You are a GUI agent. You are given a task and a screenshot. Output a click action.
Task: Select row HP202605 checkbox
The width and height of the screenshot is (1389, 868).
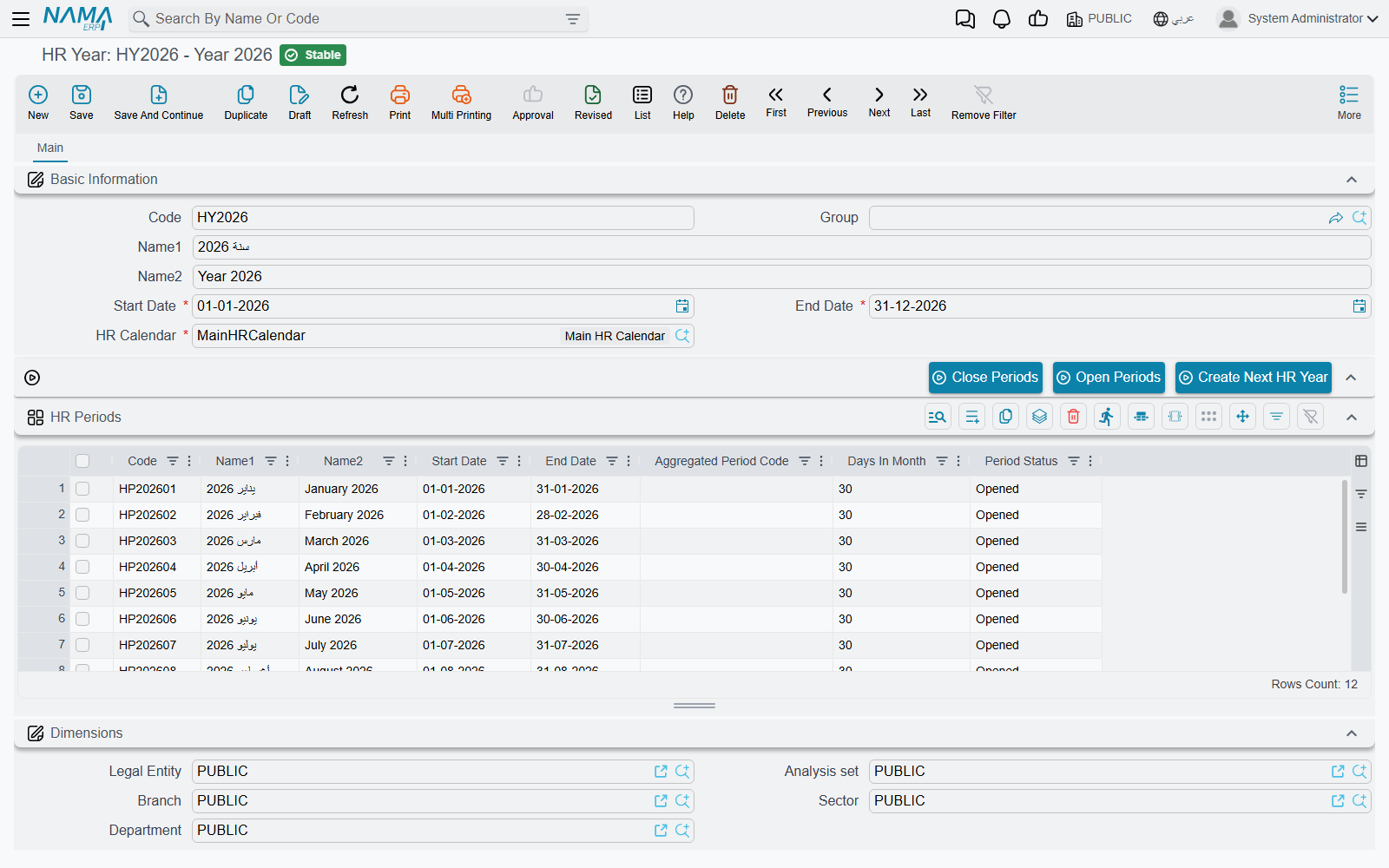(82, 593)
